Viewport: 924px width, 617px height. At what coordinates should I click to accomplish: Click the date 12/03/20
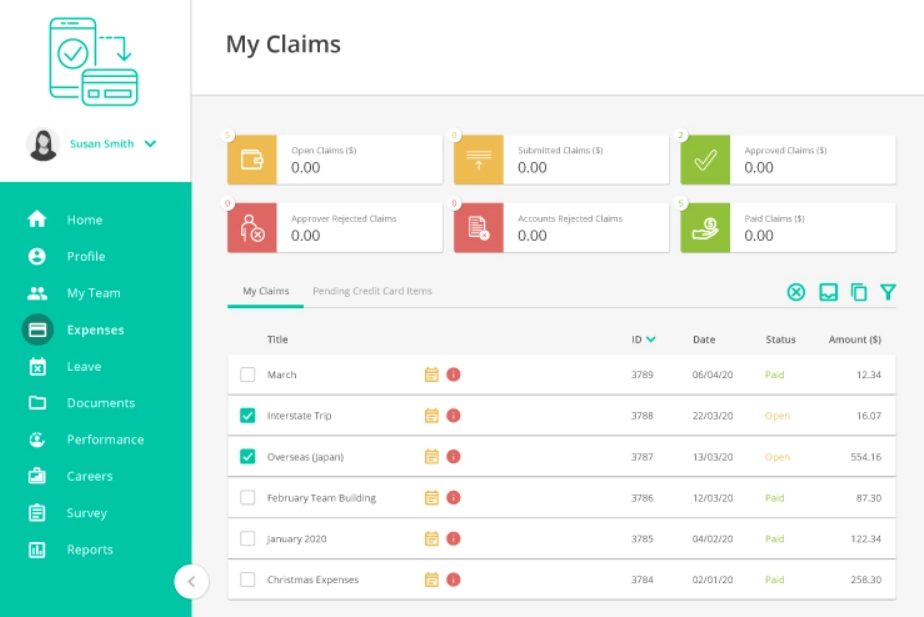[712, 498]
